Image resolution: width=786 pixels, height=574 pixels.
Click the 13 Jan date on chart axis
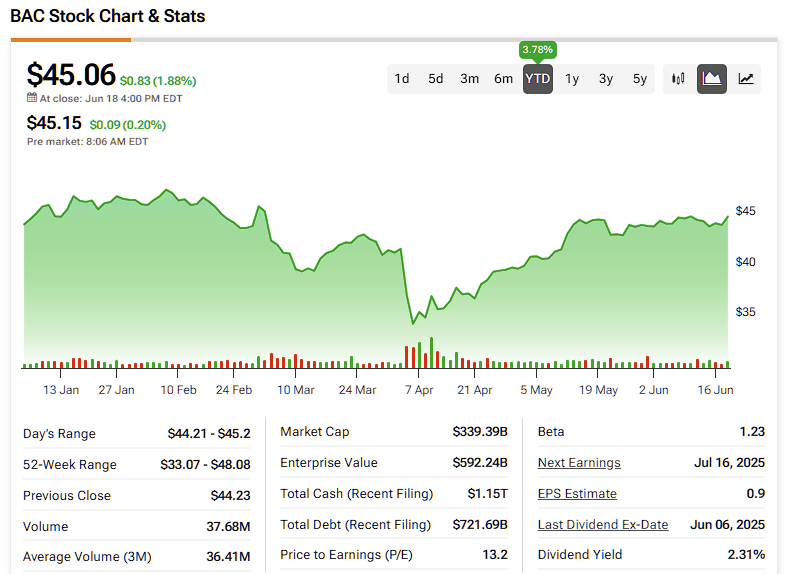[x=61, y=390]
